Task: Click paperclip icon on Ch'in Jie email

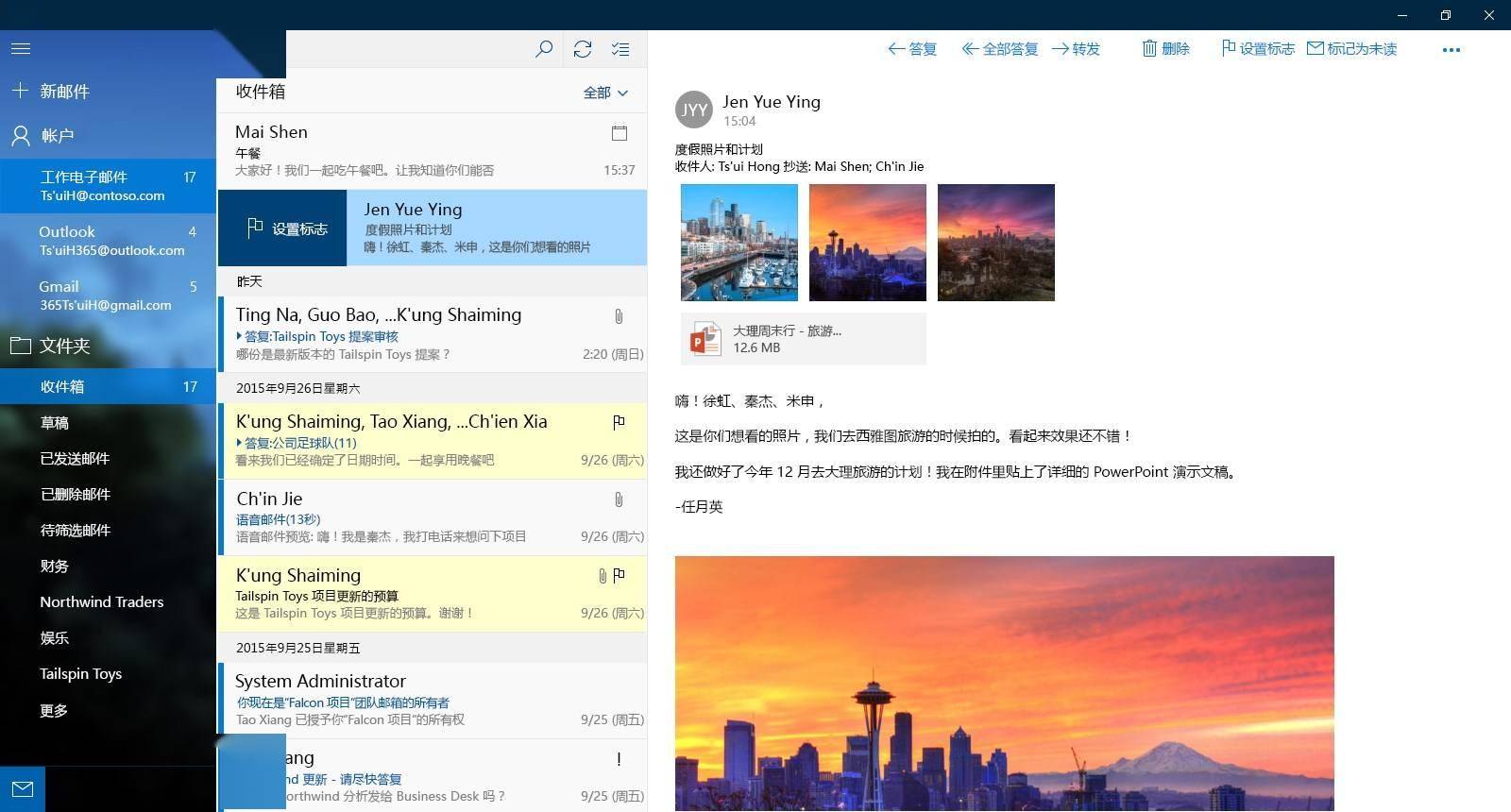Action: click(x=619, y=499)
